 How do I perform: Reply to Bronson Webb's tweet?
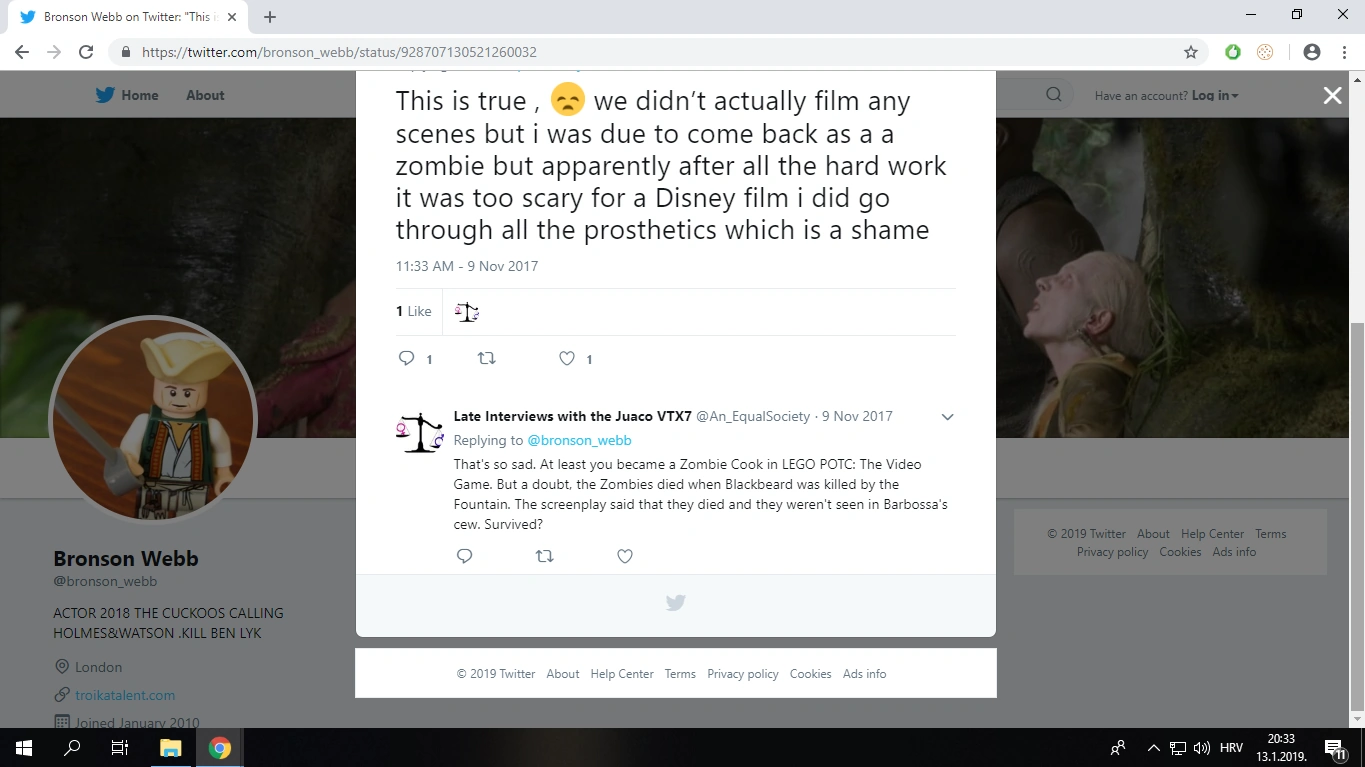[x=407, y=359]
